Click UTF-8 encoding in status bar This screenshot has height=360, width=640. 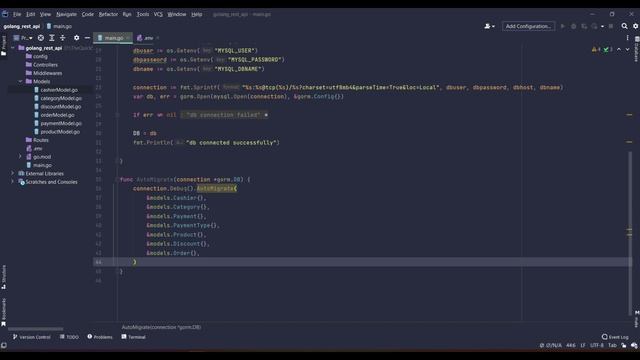click(596, 345)
